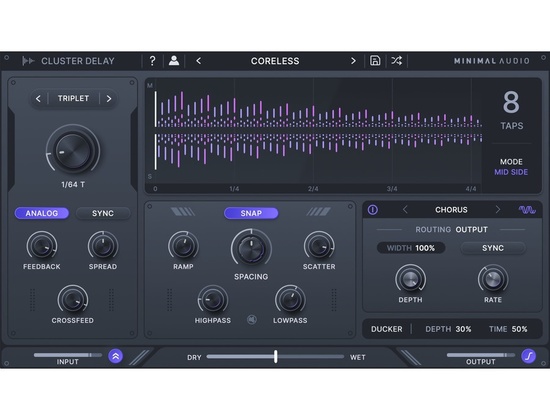This screenshot has height=420, width=550.
Task: Click the ducker TIME 50% value
Action: tap(508, 329)
